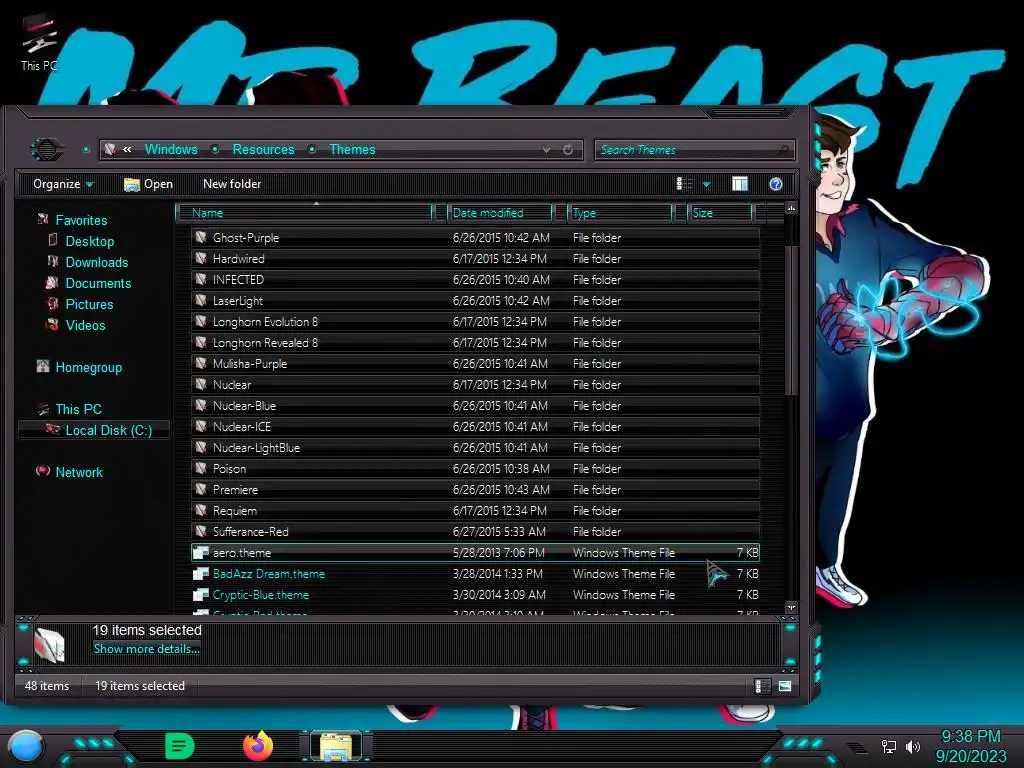Select This PC in the navigation pane
This screenshot has width=1024, height=768.
(78, 409)
